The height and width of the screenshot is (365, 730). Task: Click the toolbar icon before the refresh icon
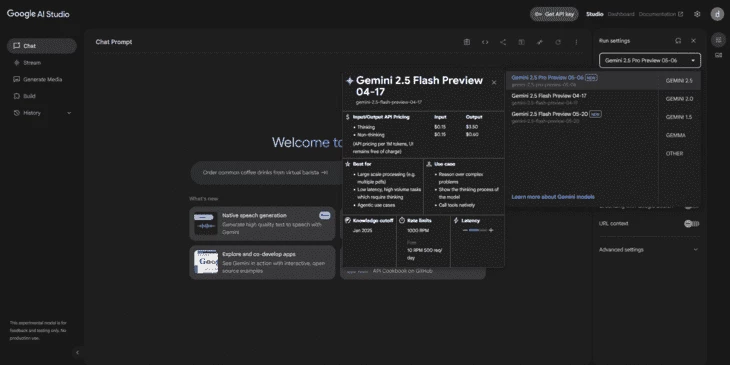point(540,42)
